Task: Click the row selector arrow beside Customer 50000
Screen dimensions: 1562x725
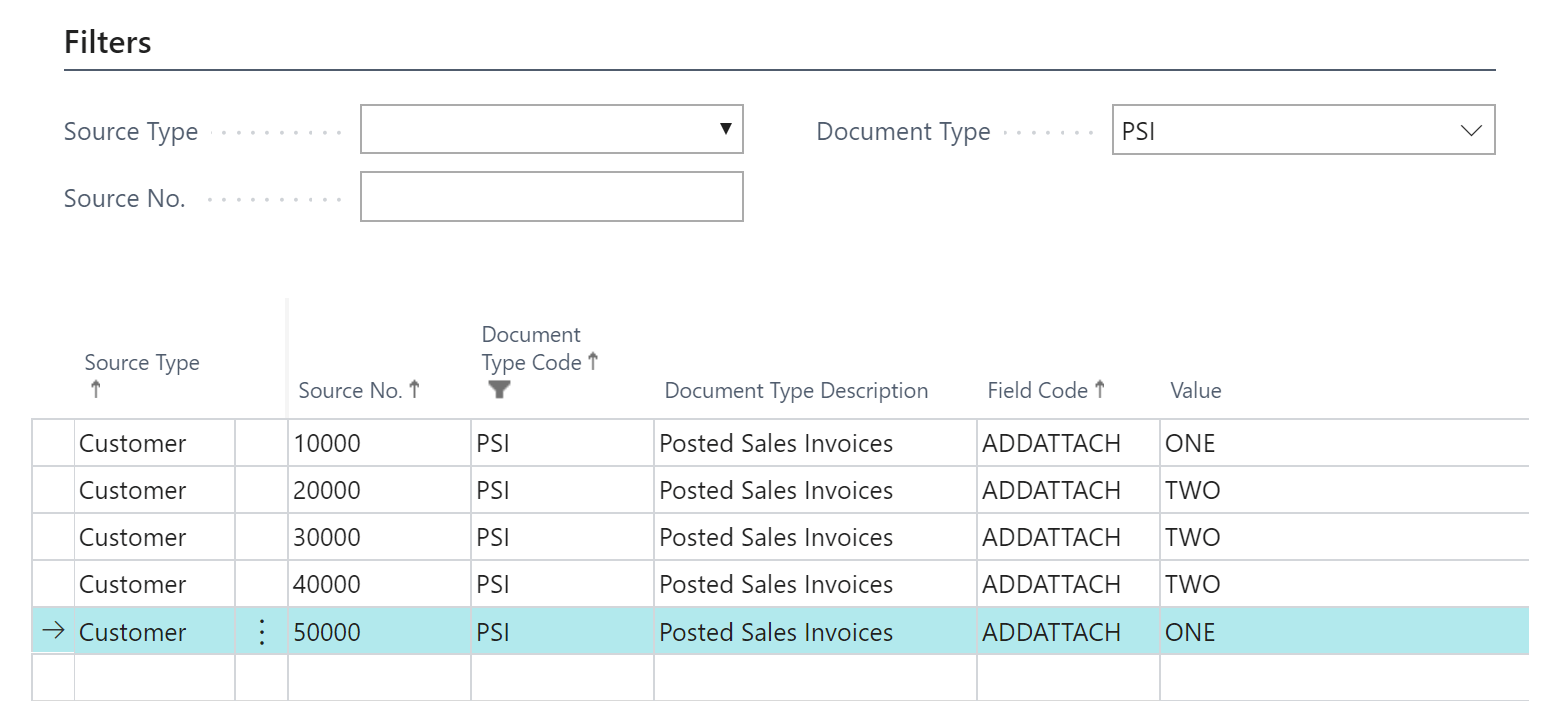Action: pyautogui.click(x=53, y=631)
